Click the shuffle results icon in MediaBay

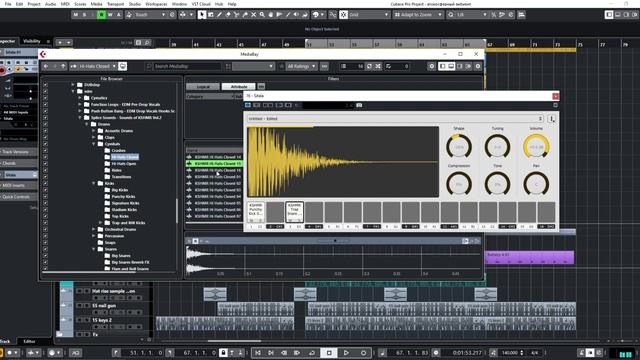coord(378,66)
